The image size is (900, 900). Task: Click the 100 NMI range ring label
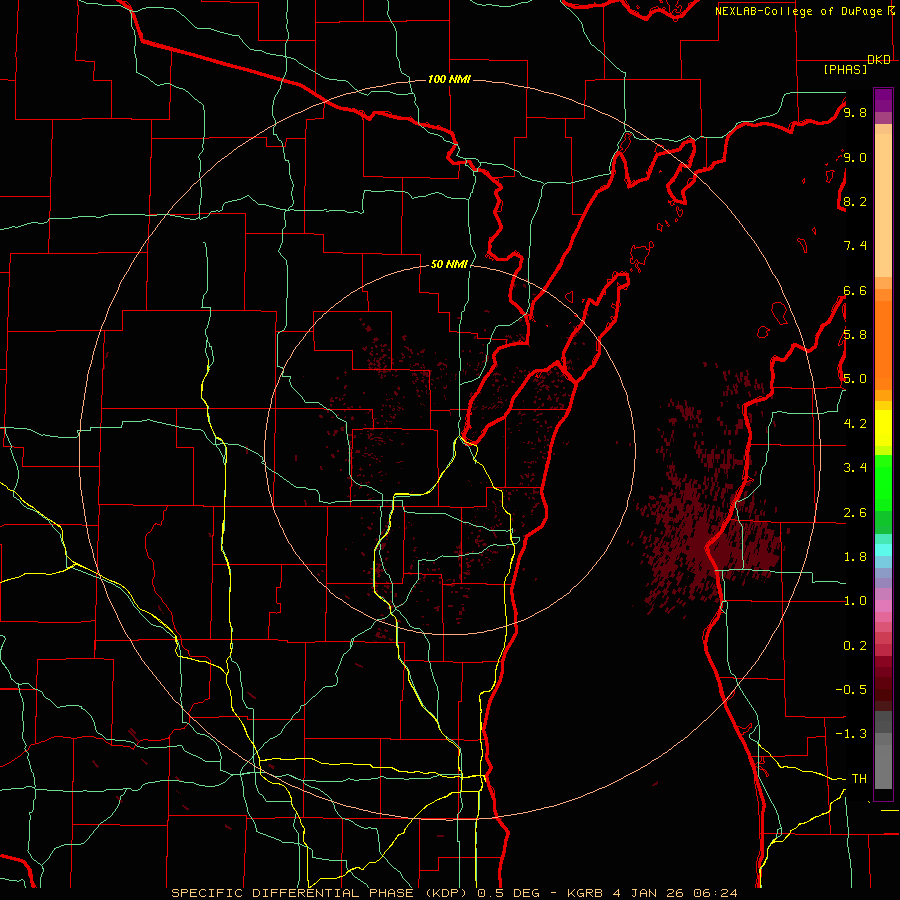pos(449,79)
